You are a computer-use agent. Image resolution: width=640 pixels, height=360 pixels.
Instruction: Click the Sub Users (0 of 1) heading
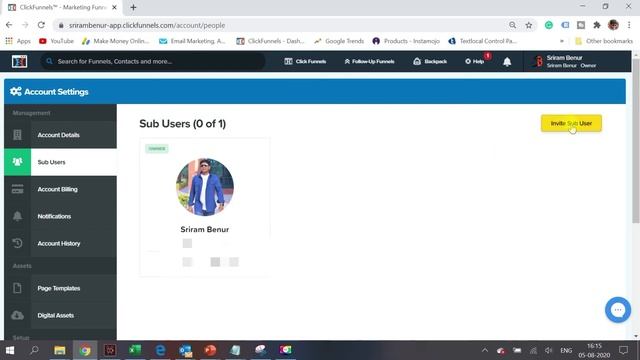point(182,124)
